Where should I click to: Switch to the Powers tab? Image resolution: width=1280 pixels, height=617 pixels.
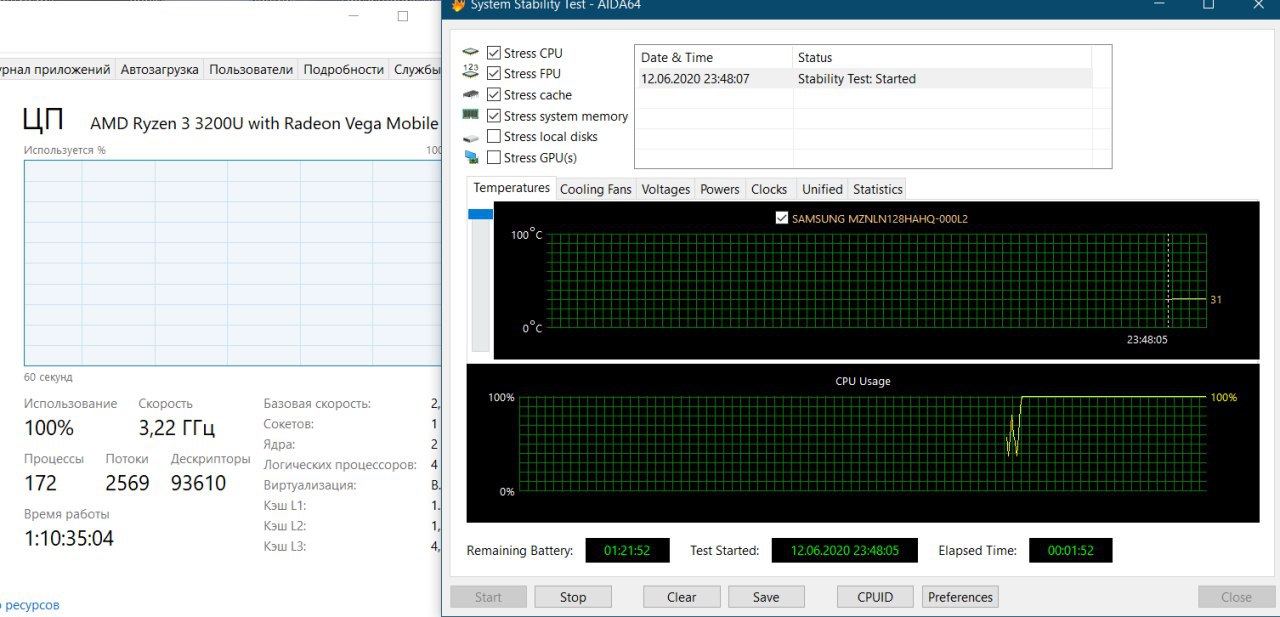click(x=720, y=189)
